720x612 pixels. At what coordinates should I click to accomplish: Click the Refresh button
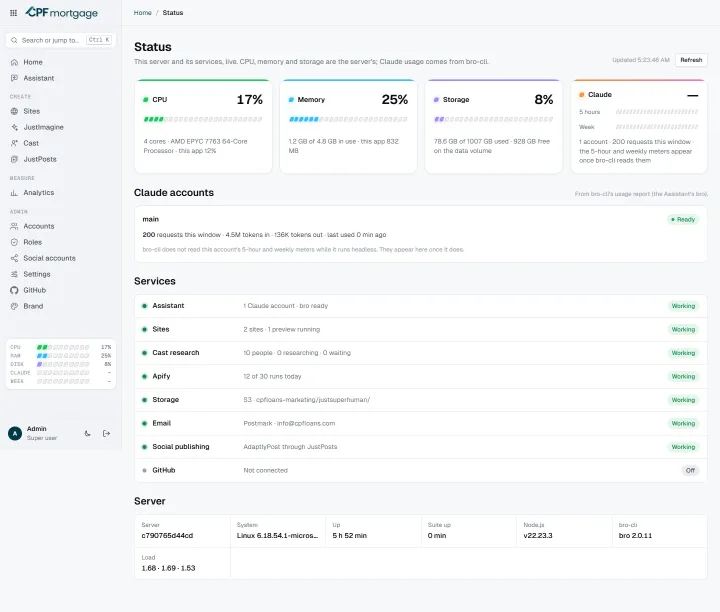pos(691,60)
